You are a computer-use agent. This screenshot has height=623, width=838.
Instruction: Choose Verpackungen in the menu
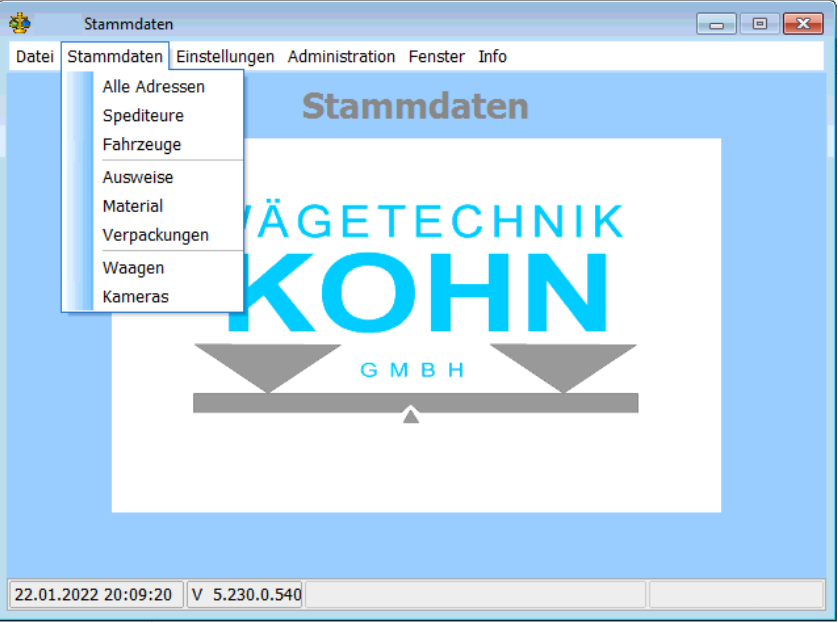tap(153, 235)
